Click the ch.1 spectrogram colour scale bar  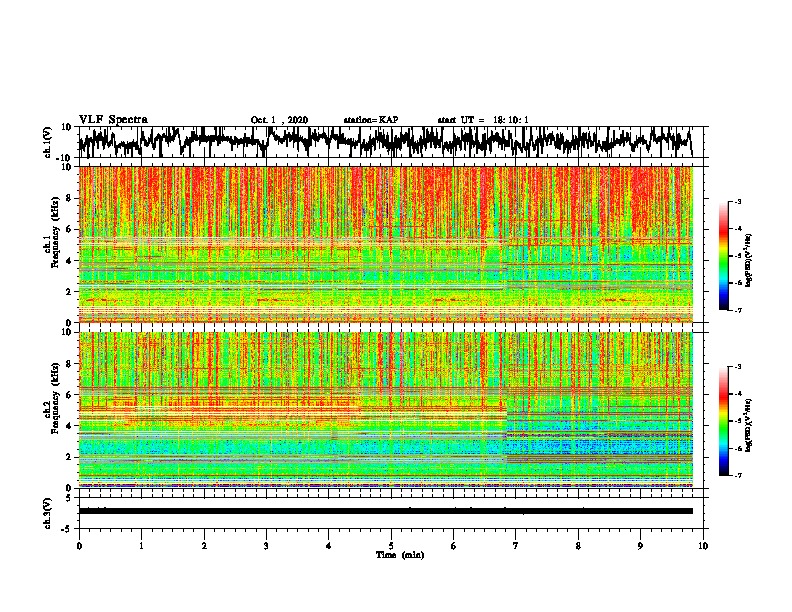click(x=723, y=256)
